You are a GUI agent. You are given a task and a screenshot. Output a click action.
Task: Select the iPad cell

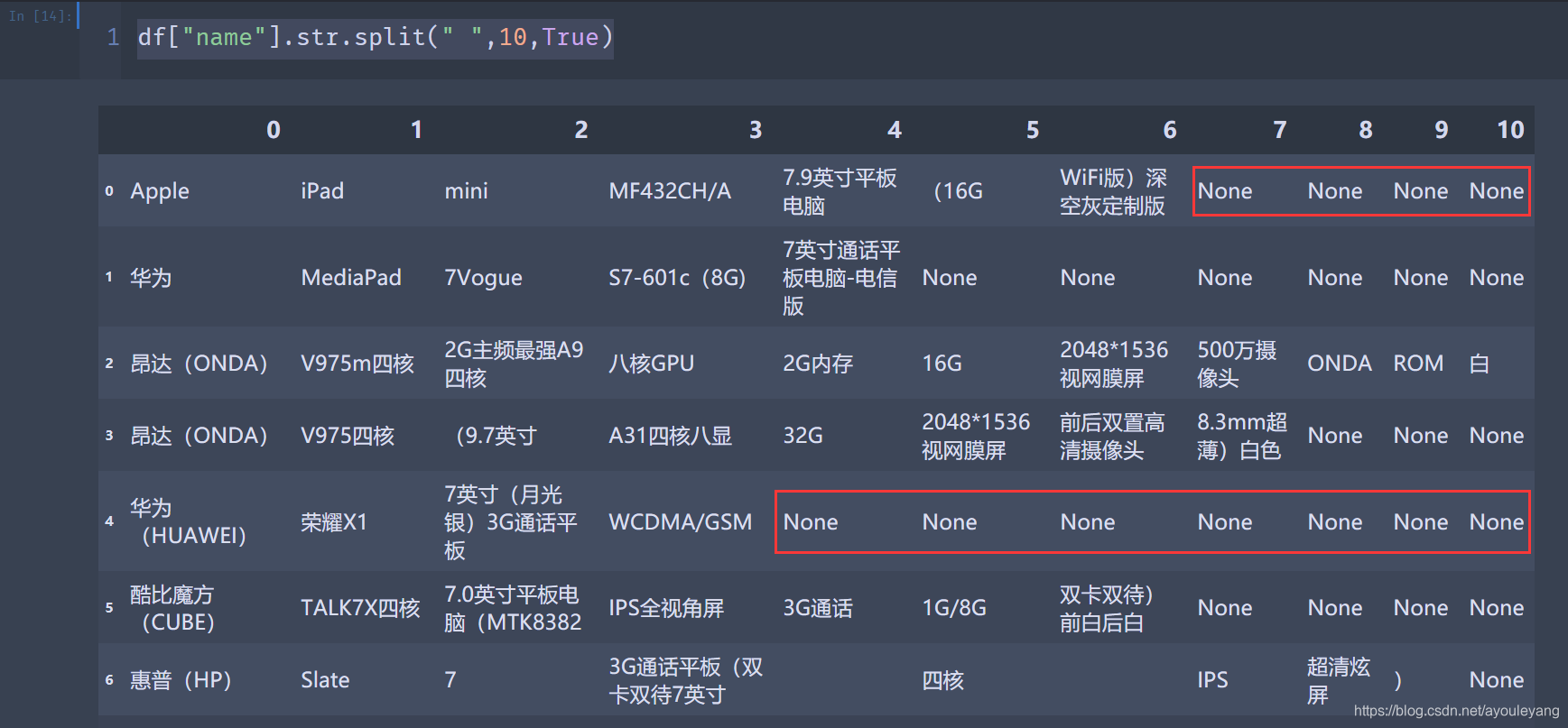point(322,191)
